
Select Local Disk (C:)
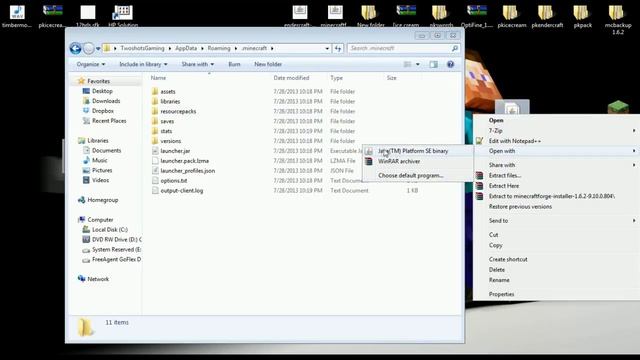pos(110,229)
